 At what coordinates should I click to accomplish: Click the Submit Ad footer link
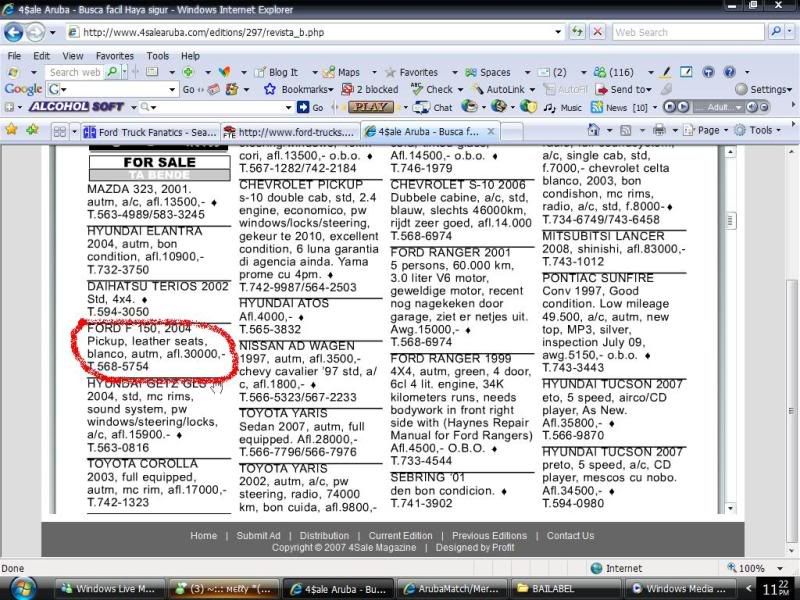click(x=258, y=536)
